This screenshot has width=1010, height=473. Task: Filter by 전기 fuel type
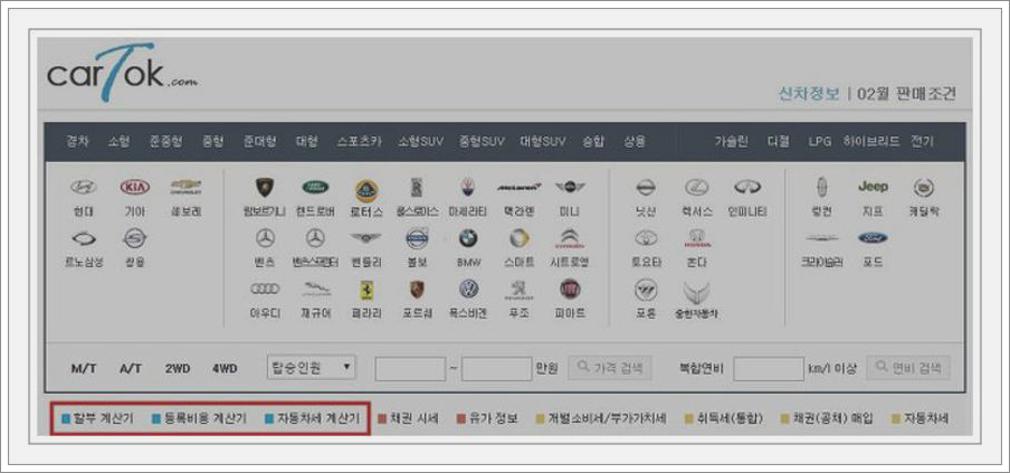click(x=922, y=142)
